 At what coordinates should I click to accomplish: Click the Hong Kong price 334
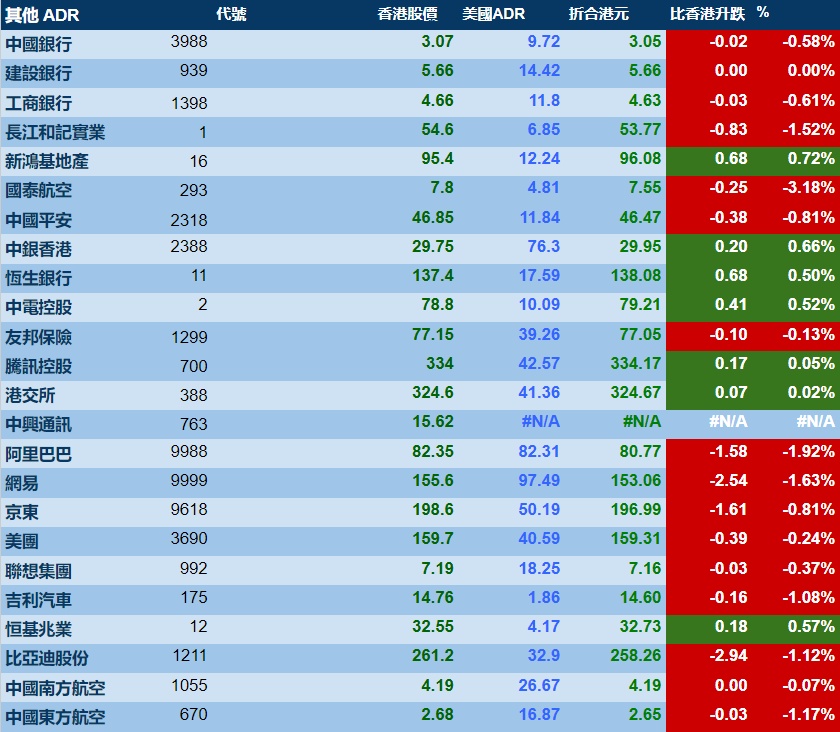click(x=439, y=363)
